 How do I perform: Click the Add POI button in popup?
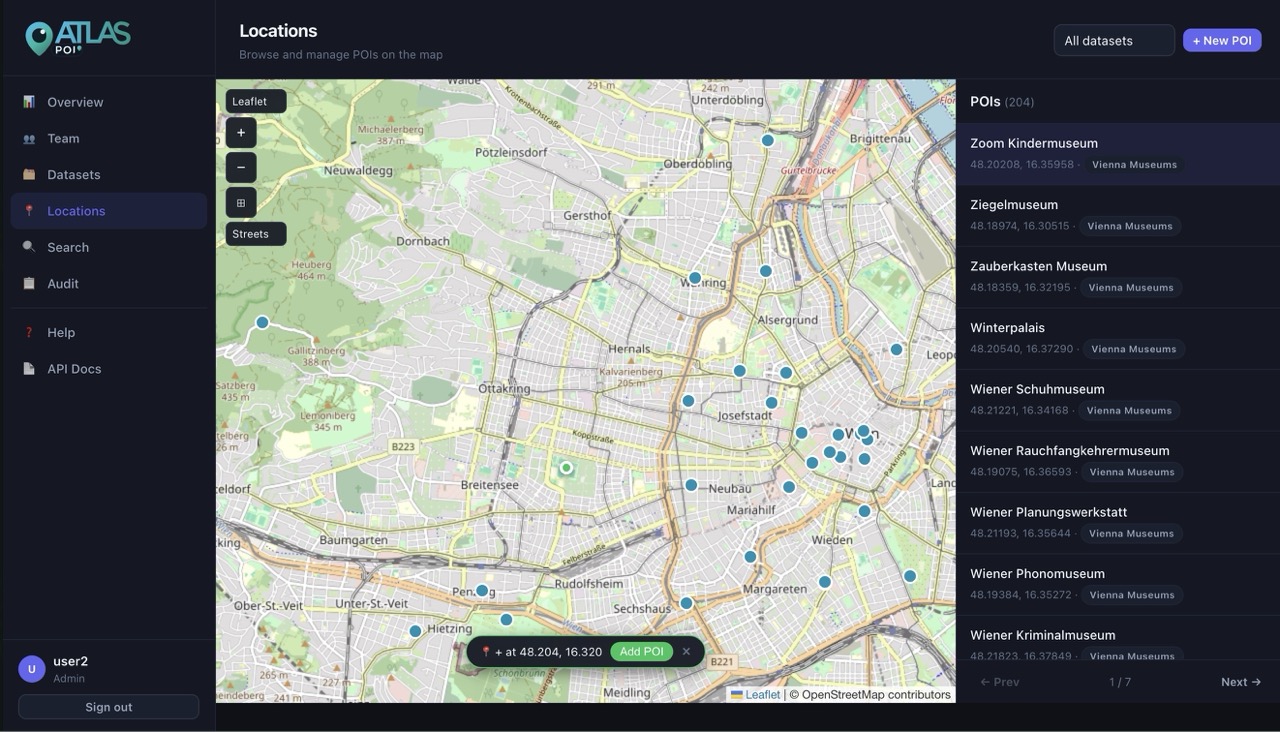pos(641,651)
